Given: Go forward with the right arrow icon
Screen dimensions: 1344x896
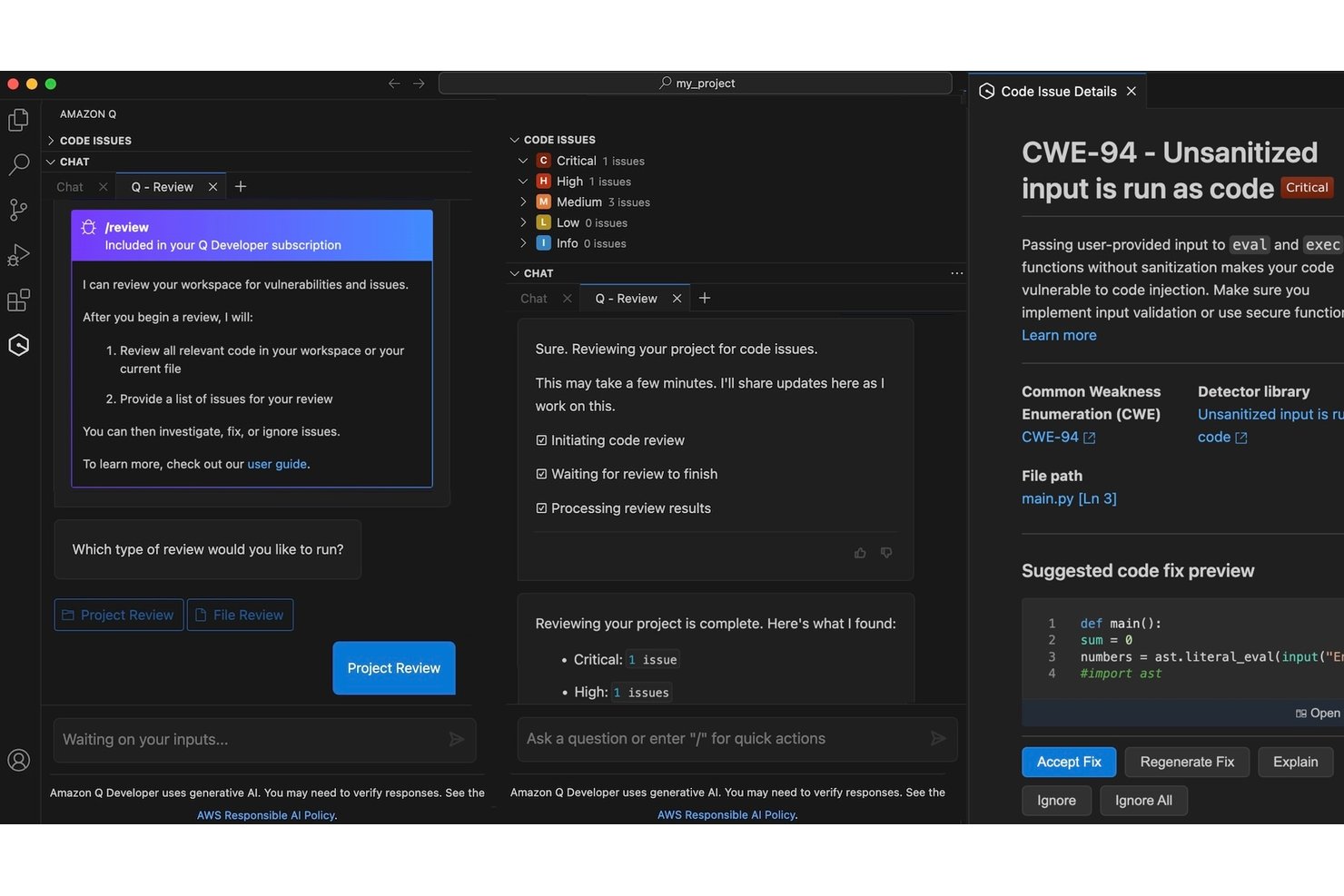Looking at the screenshot, I should click(419, 84).
